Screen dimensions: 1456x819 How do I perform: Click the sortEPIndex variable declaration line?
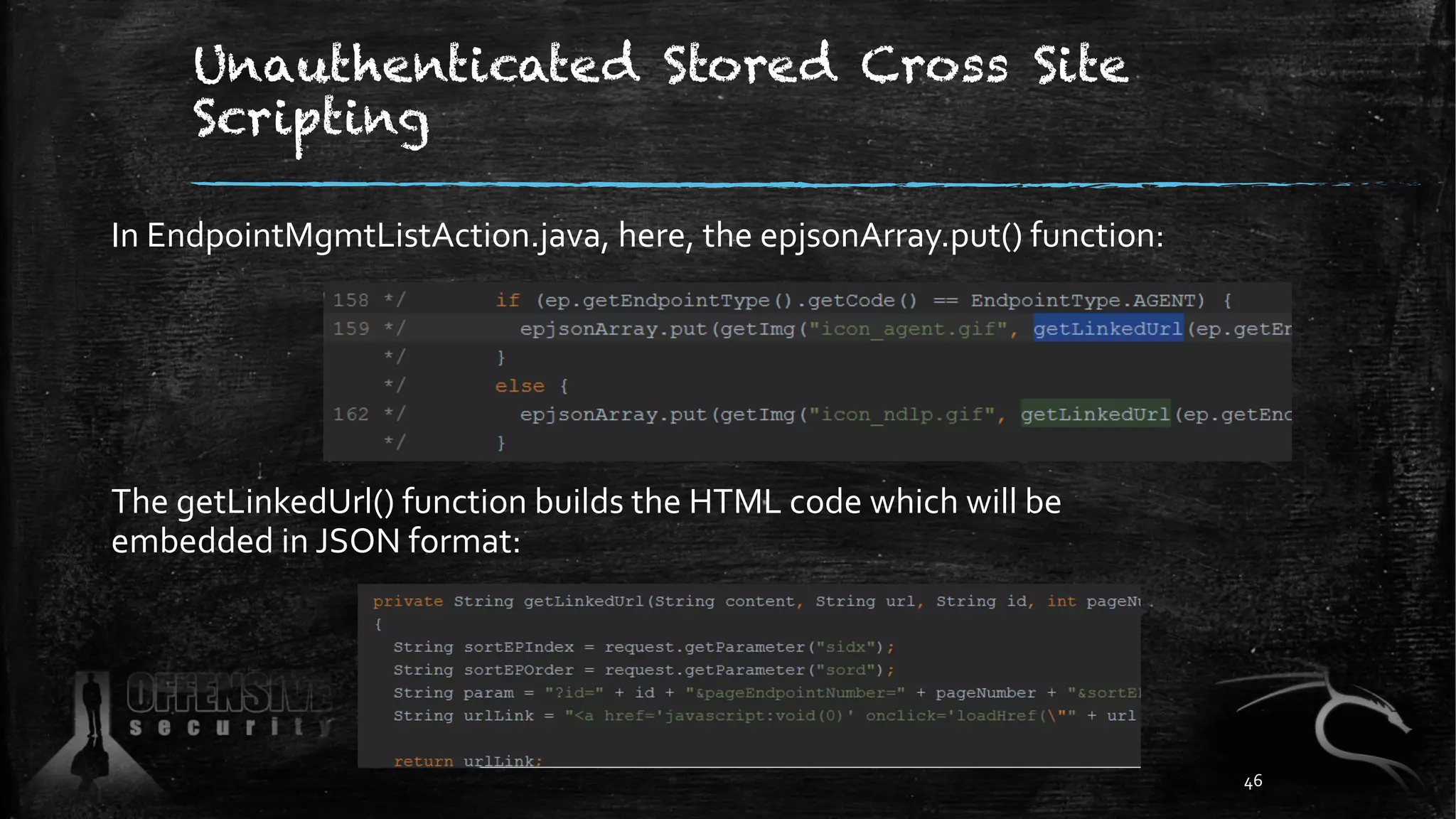[644, 647]
